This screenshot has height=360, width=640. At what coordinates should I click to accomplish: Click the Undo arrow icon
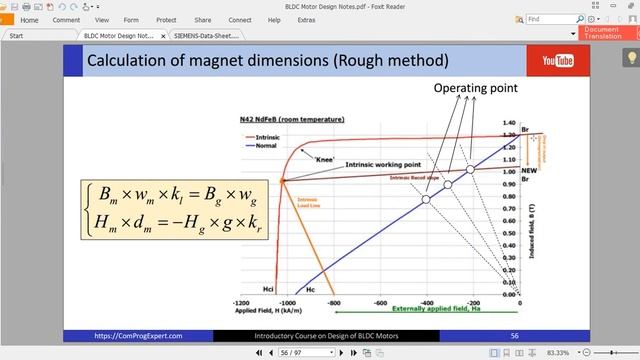[x=62, y=7]
